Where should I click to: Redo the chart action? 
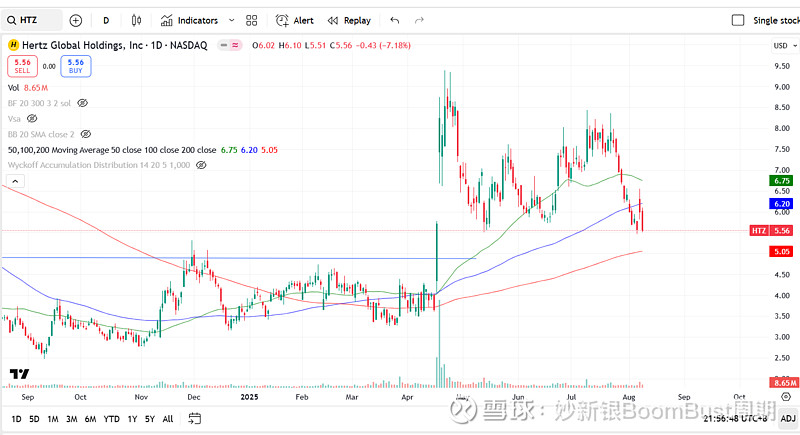(x=419, y=20)
